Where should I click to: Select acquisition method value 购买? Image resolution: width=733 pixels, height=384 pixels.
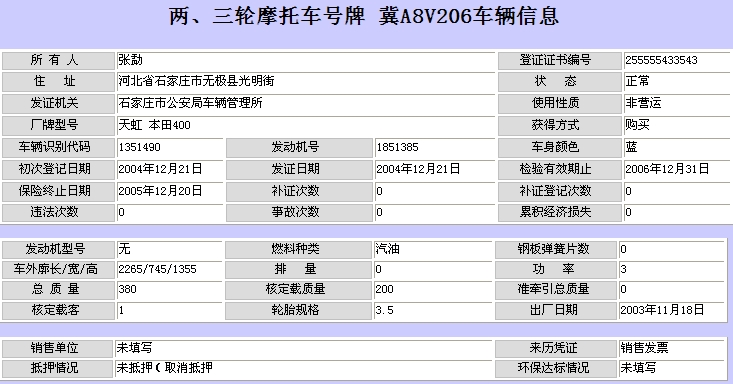click(637, 125)
